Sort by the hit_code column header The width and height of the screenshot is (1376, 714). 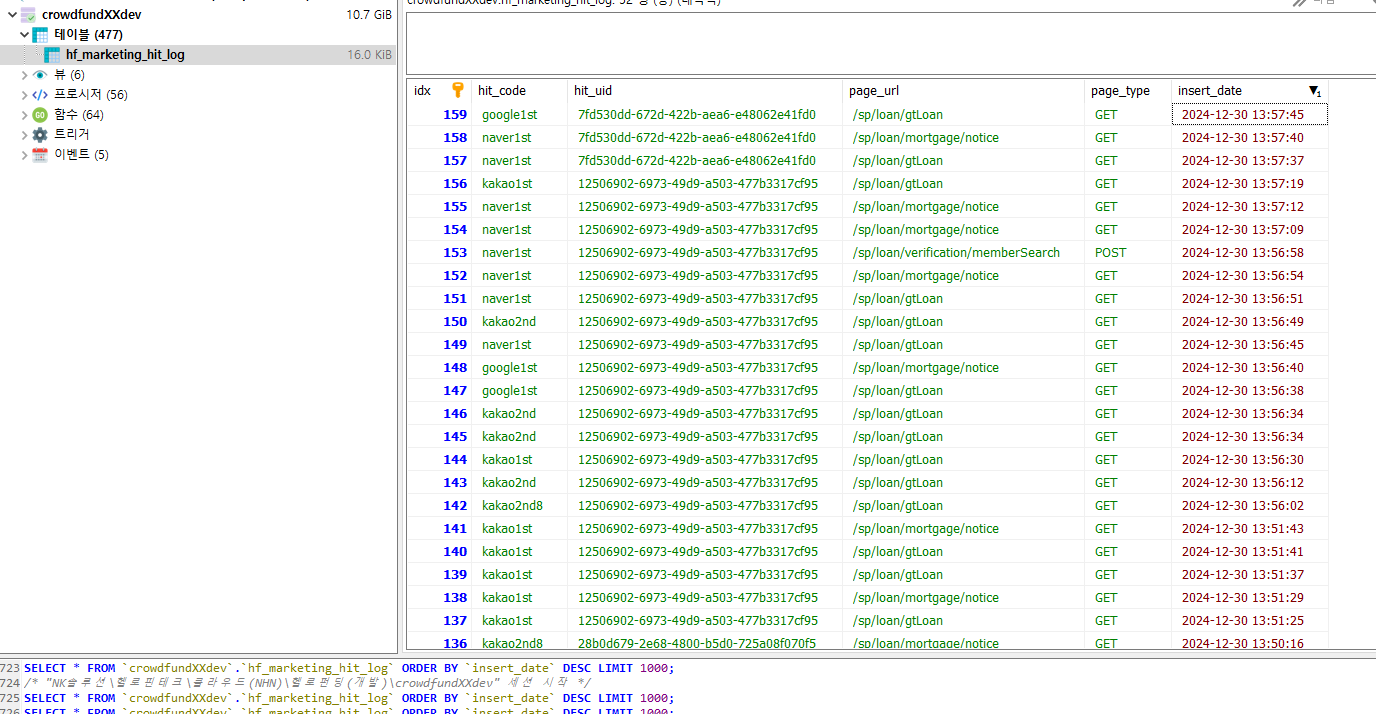click(519, 90)
